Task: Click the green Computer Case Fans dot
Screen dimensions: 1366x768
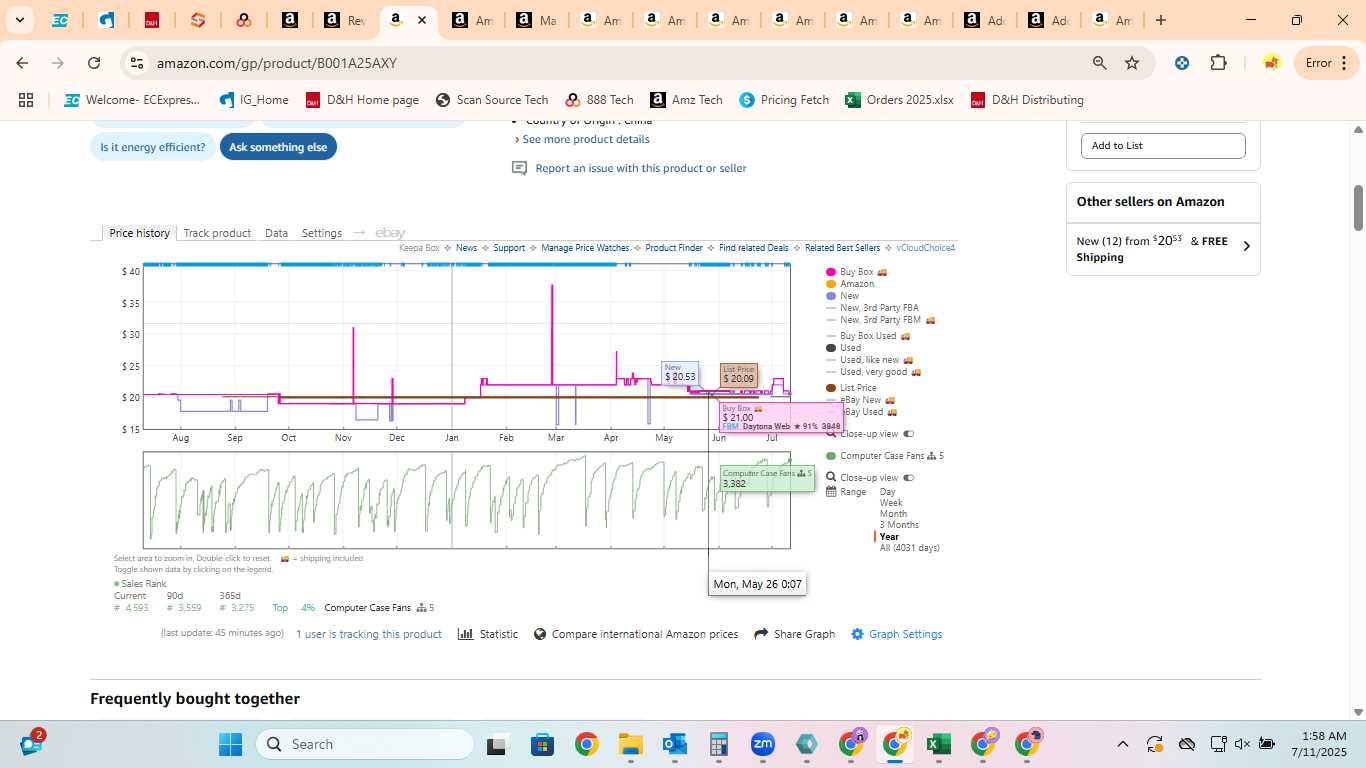Action: tap(830, 456)
